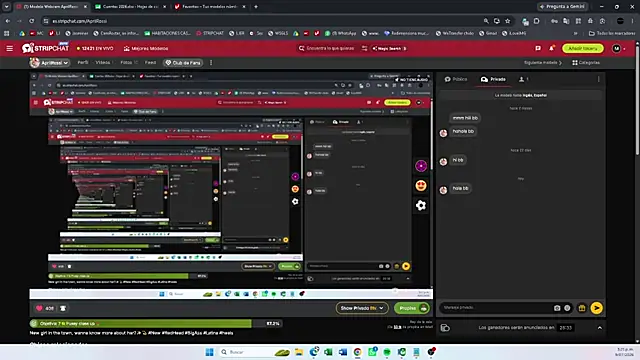Screen dimensions: 640x360
Task: Click the green Añadir tokens button
Action: tap(582, 49)
